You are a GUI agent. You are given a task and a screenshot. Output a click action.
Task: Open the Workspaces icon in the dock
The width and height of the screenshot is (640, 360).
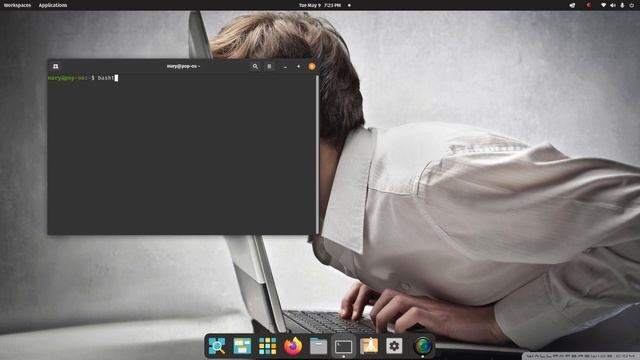[x=242, y=346]
